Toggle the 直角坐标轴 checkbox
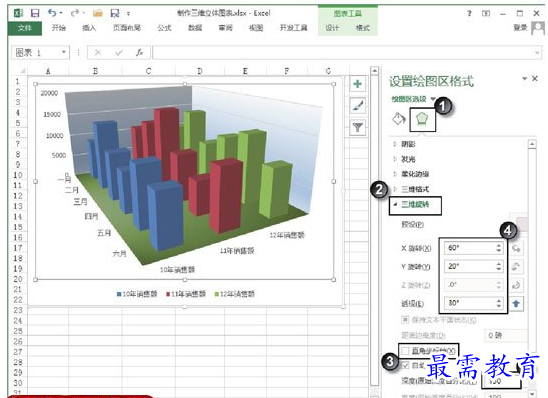 coord(405,350)
